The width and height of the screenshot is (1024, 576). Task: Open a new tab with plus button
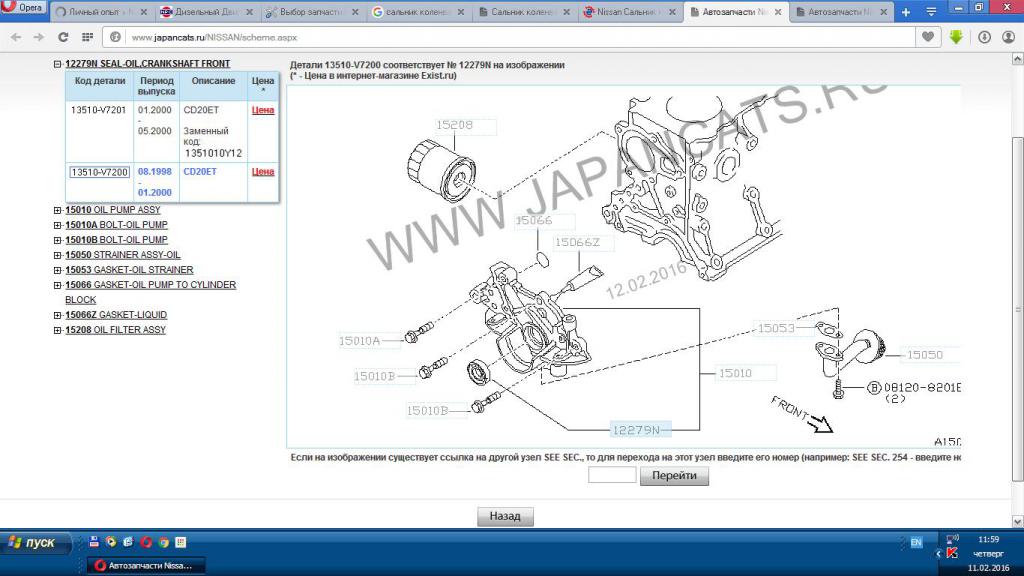click(x=906, y=12)
